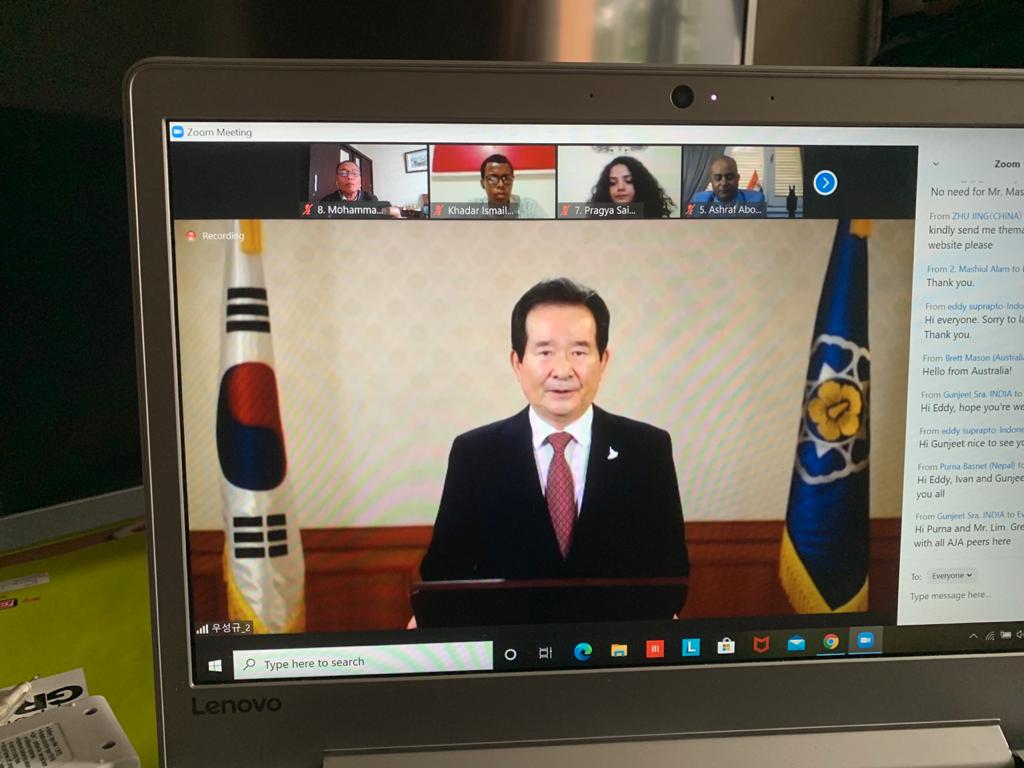Image resolution: width=1024 pixels, height=768 pixels.
Task: Click the Zoom logo in the title bar
Action: point(178,132)
